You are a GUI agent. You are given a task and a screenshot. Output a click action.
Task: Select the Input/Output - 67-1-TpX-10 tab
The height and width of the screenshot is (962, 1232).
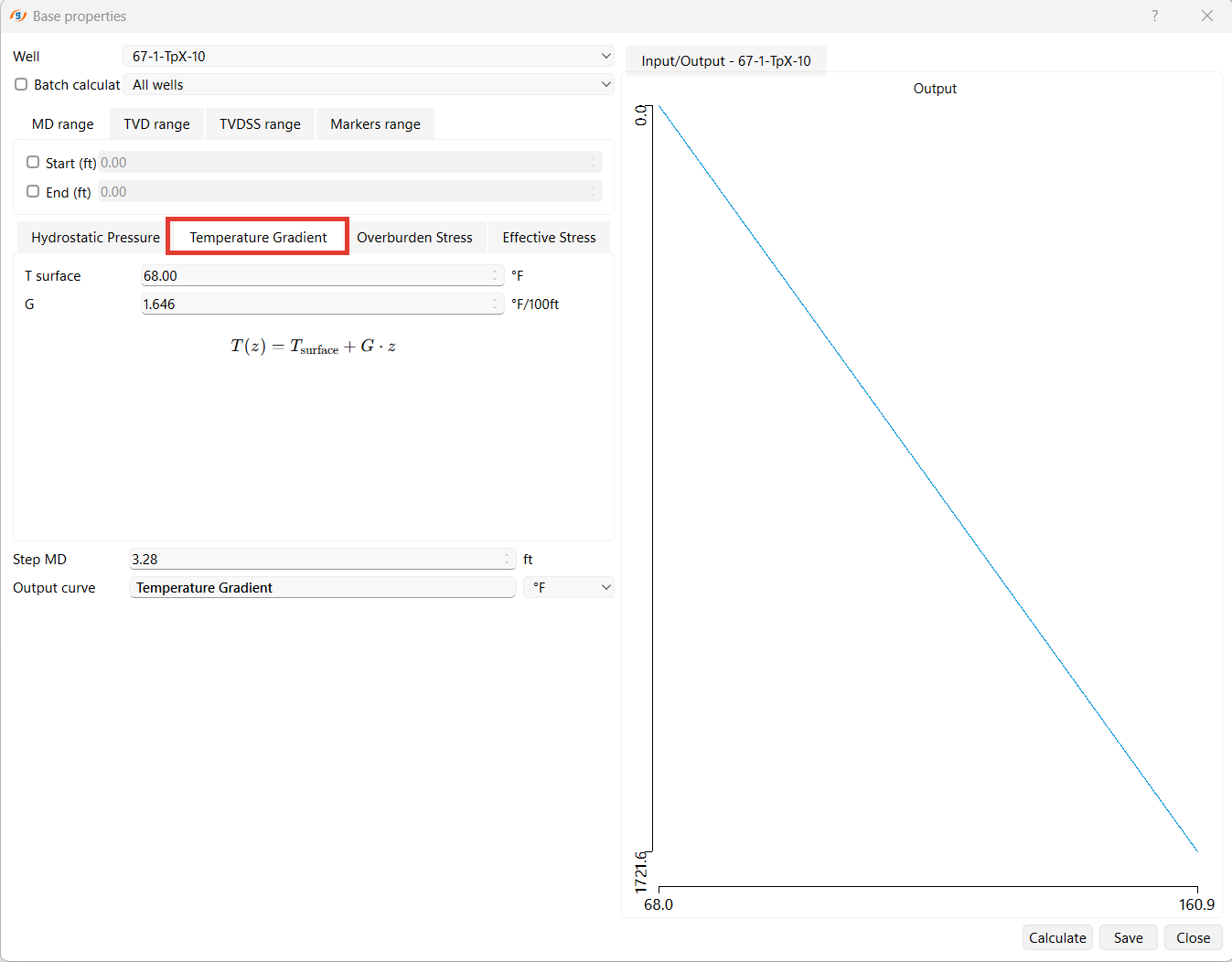pos(725,60)
